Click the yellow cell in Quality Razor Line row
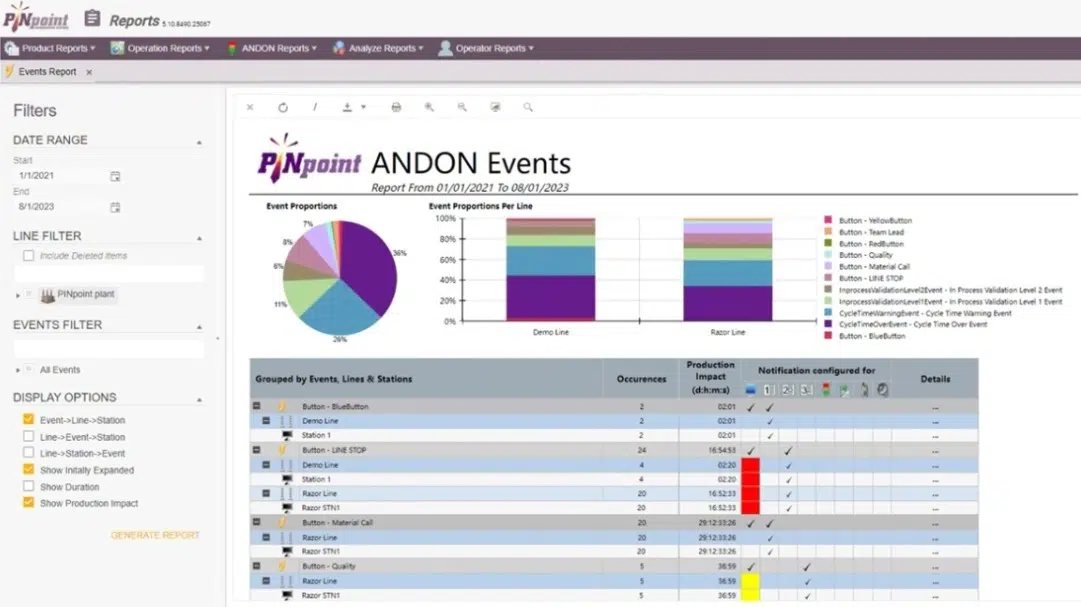The image size is (1081, 607). point(750,581)
